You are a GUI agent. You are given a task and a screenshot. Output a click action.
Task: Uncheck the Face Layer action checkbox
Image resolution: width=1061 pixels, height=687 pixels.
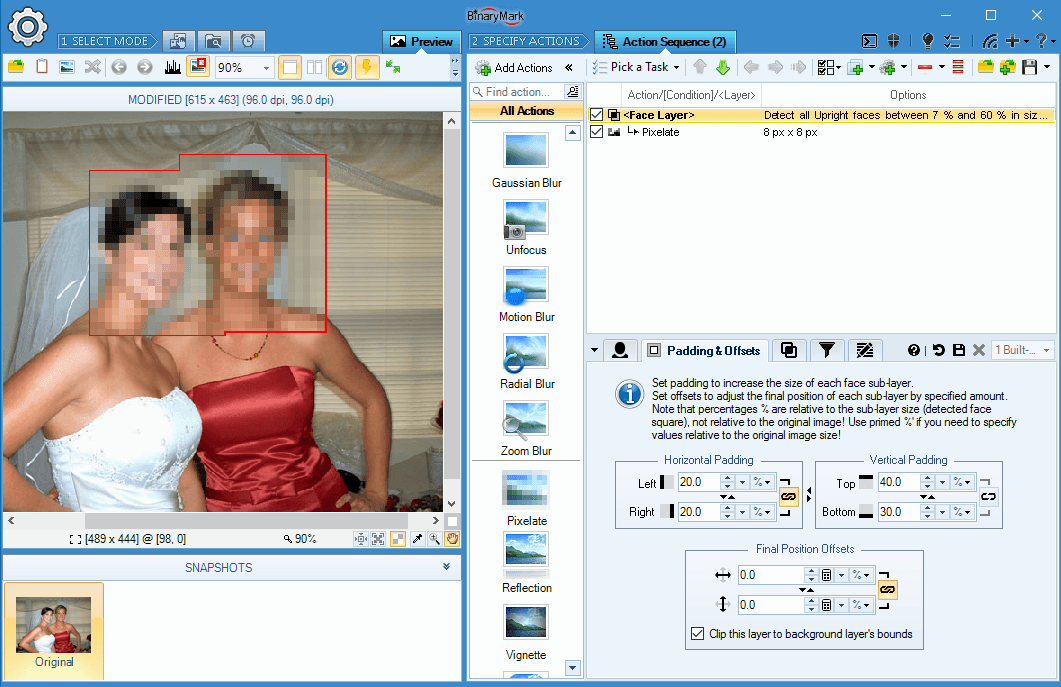coord(596,115)
